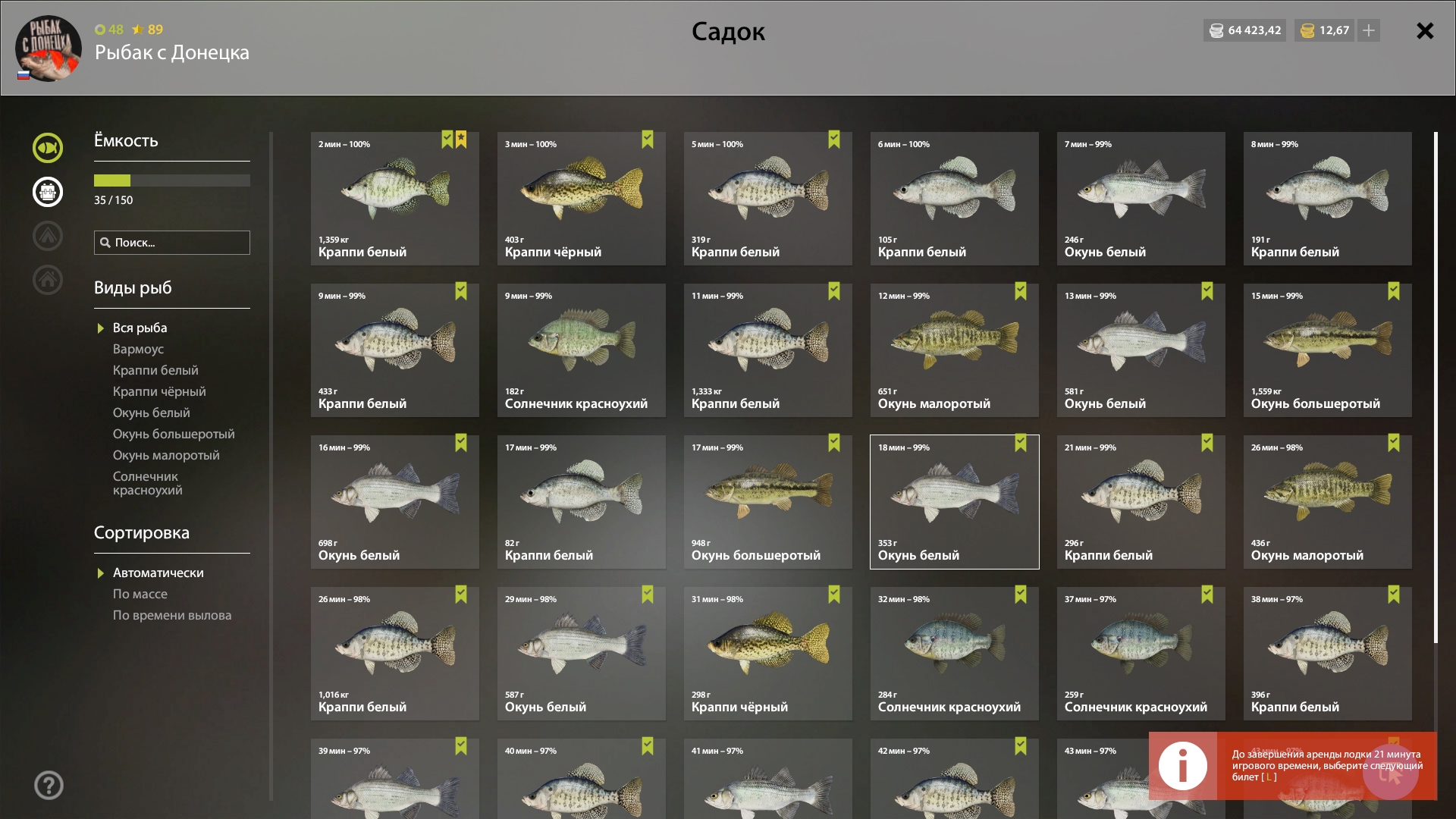Toggle star marker on 1,359 кг Краппи белый
Viewport: 1456px width, 819px height.
(x=461, y=140)
